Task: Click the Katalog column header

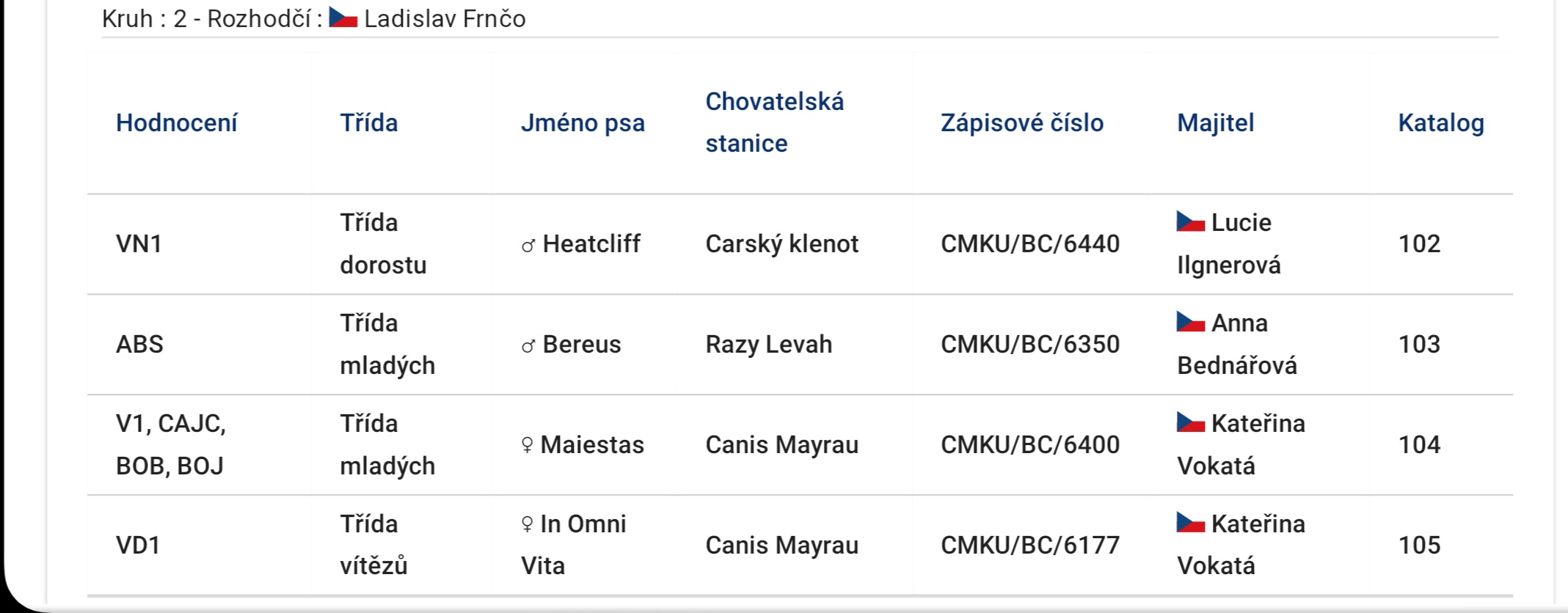Action: pyautogui.click(x=1441, y=122)
